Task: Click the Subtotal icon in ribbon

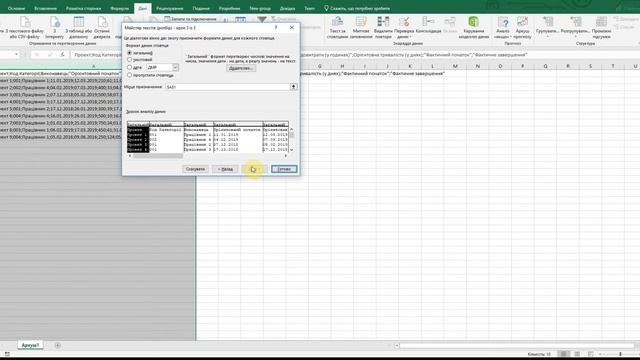Action: pos(601,27)
